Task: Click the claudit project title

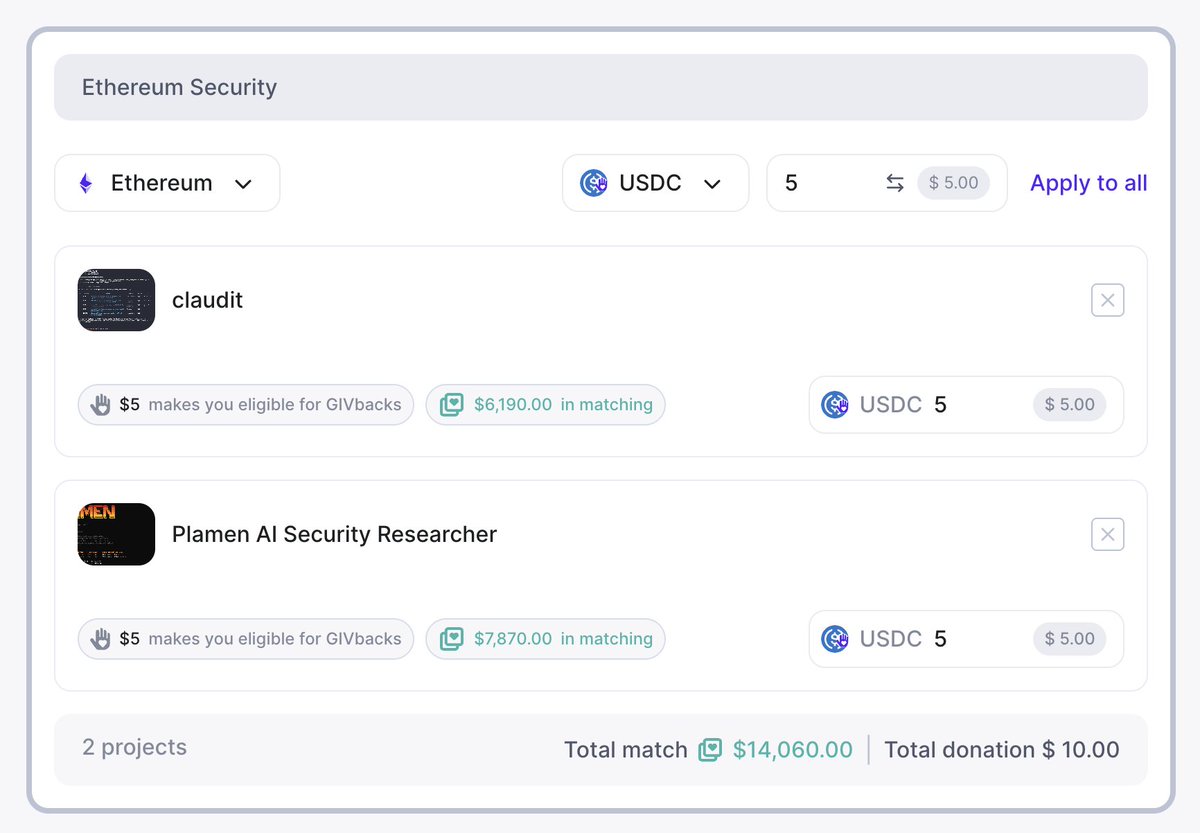Action: tap(207, 300)
